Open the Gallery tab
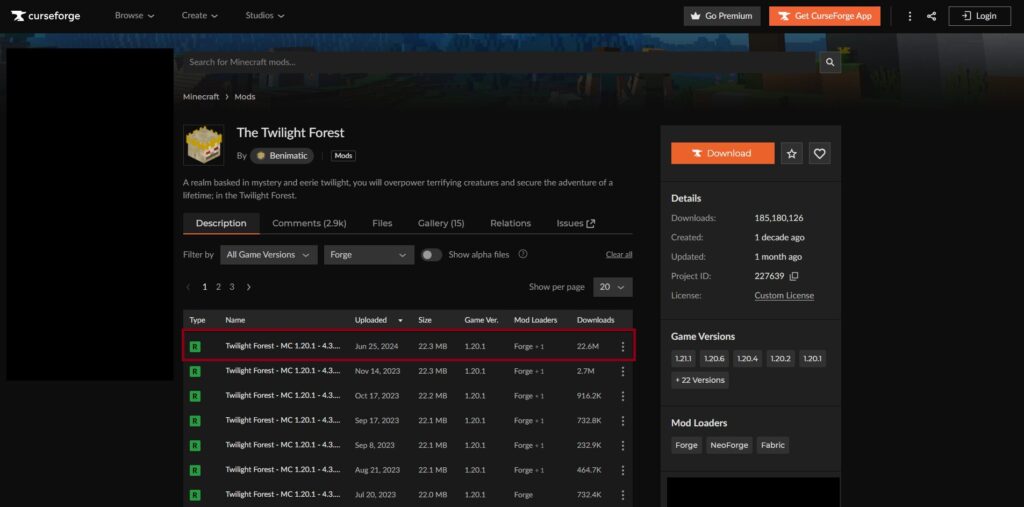This screenshot has width=1024, height=507. click(x=441, y=223)
